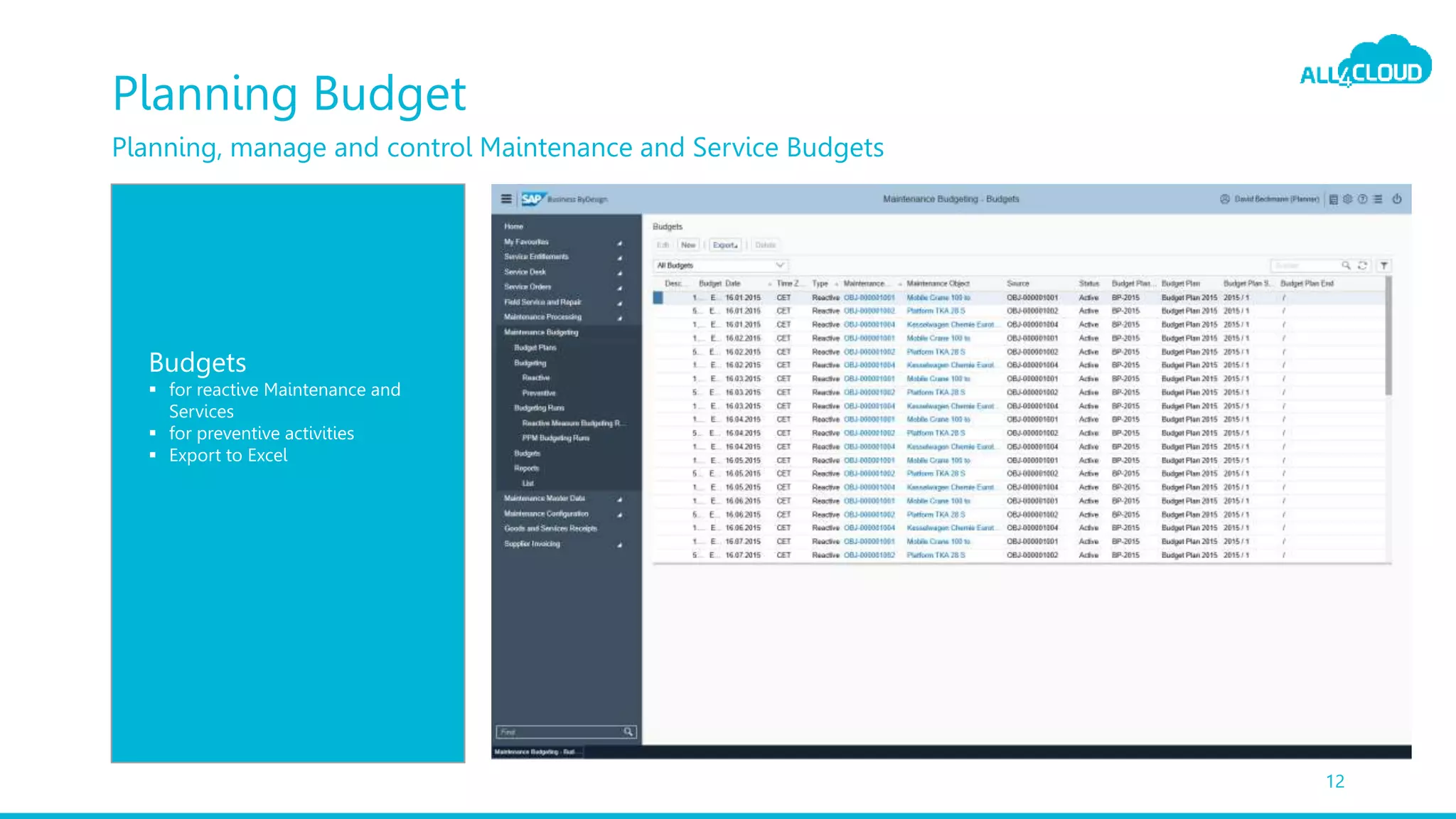1456x819 pixels.
Task: Click the Budget Plan S... column header
Action: 1248,284
